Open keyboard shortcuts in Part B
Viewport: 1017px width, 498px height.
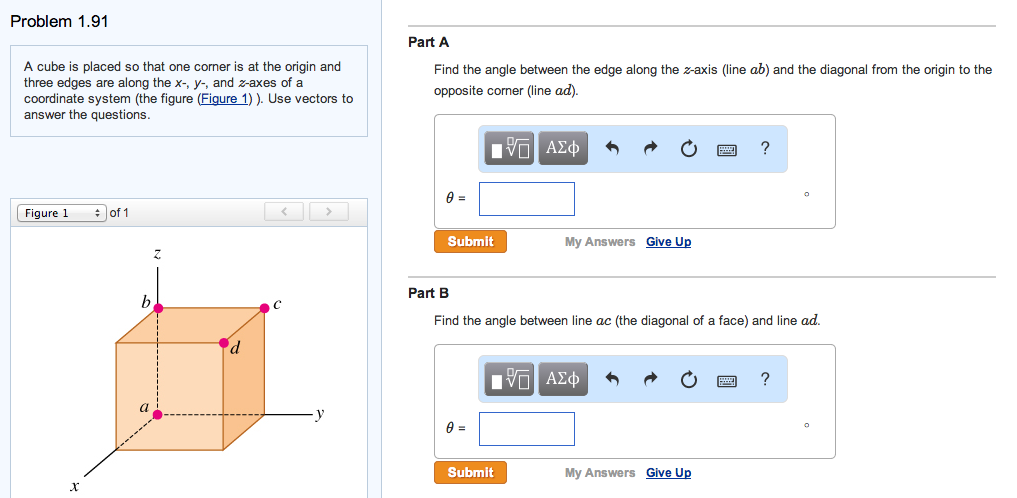(x=727, y=380)
